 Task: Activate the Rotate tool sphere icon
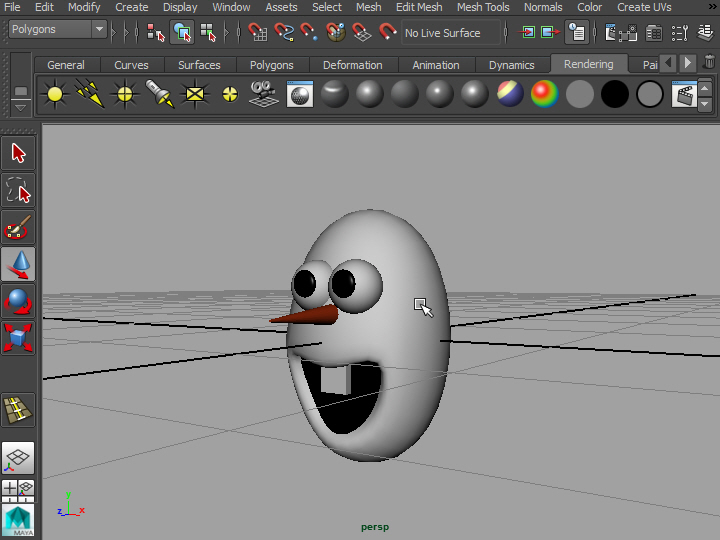[19, 300]
